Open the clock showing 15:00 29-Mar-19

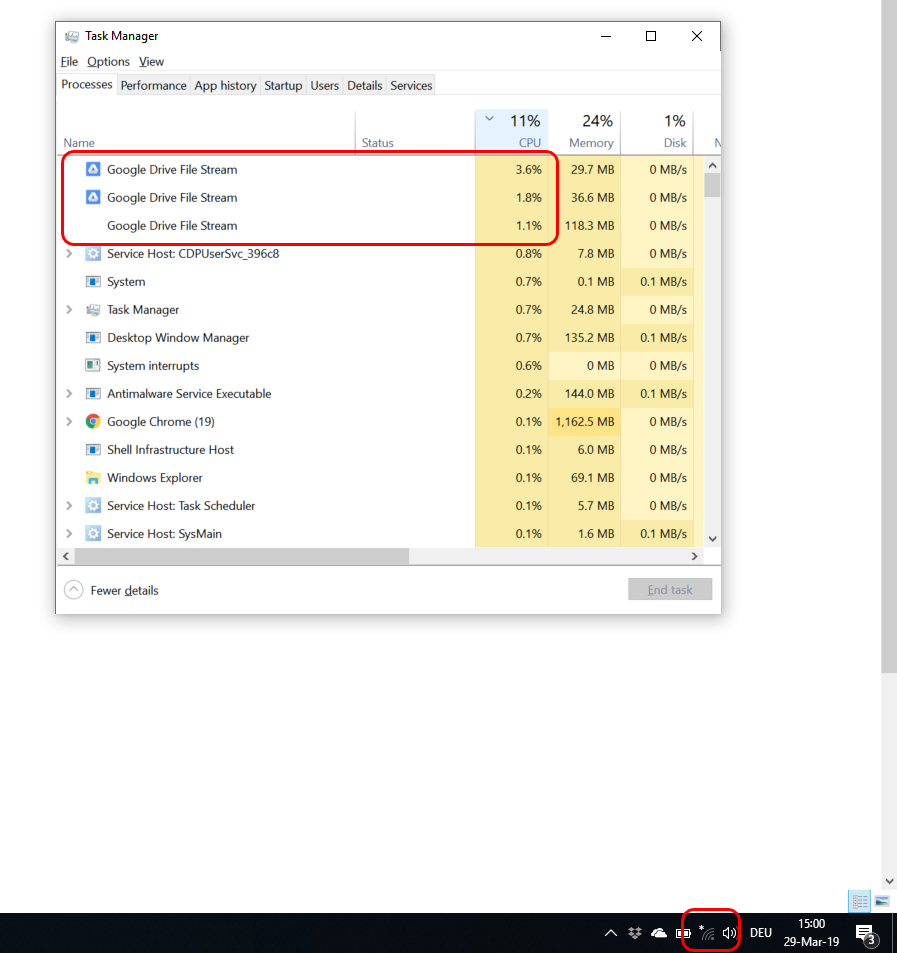[811, 933]
